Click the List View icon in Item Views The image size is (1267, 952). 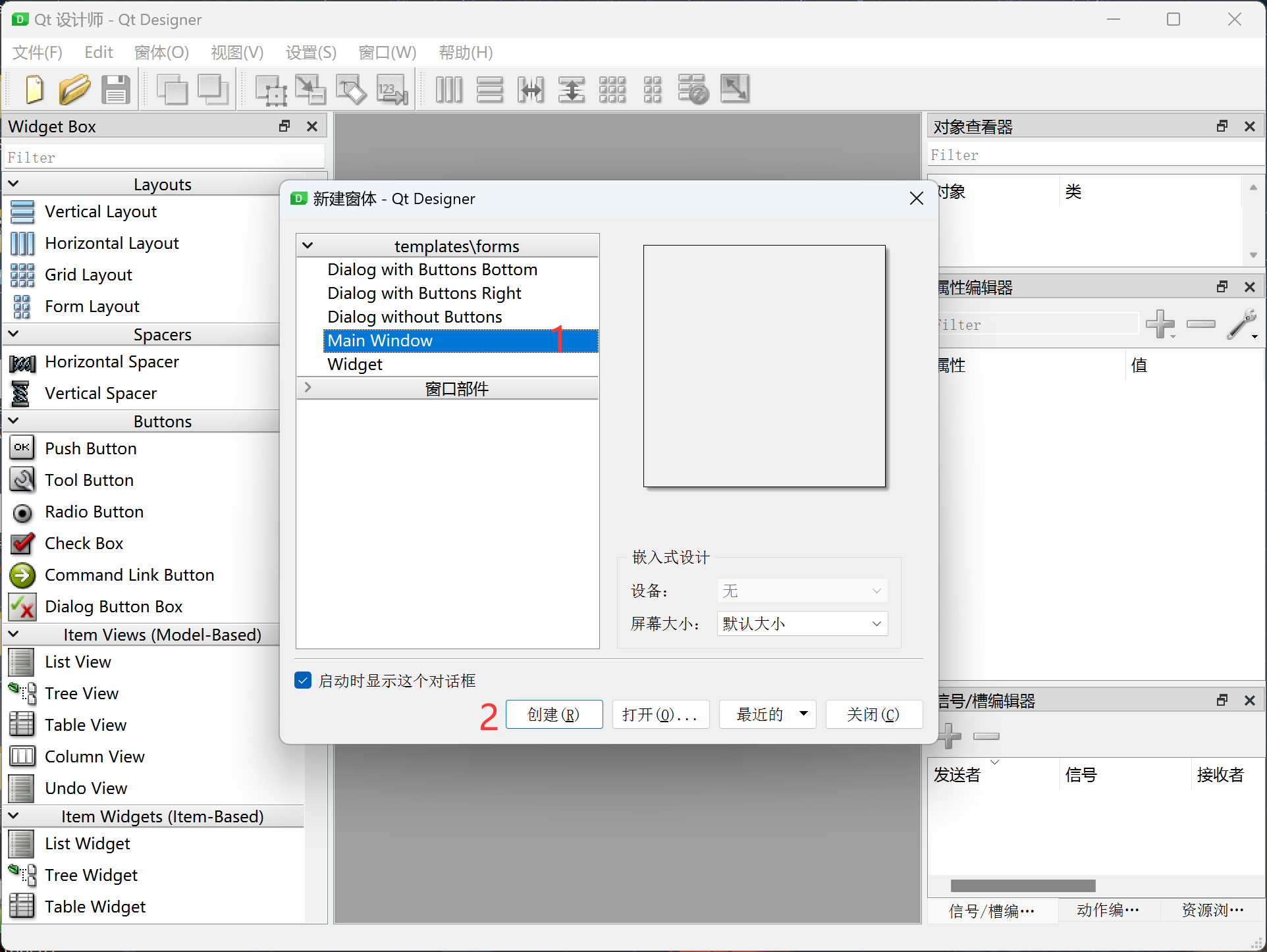pyautogui.click(x=21, y=662)
